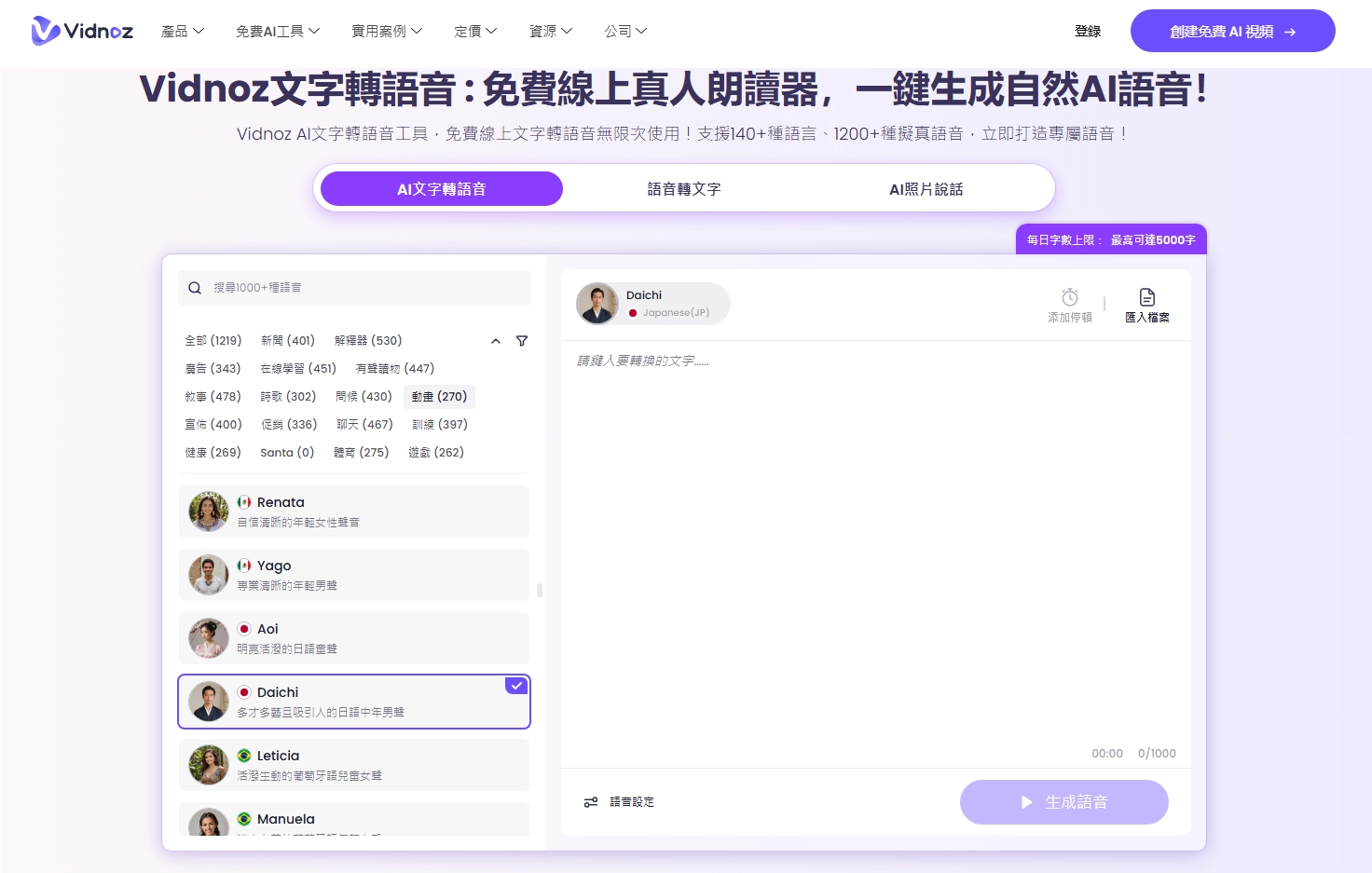Click the 0/1000 character counter
Viewport: 1372px width, 873px height.
pyautogui.click(x=1157, y=754)
